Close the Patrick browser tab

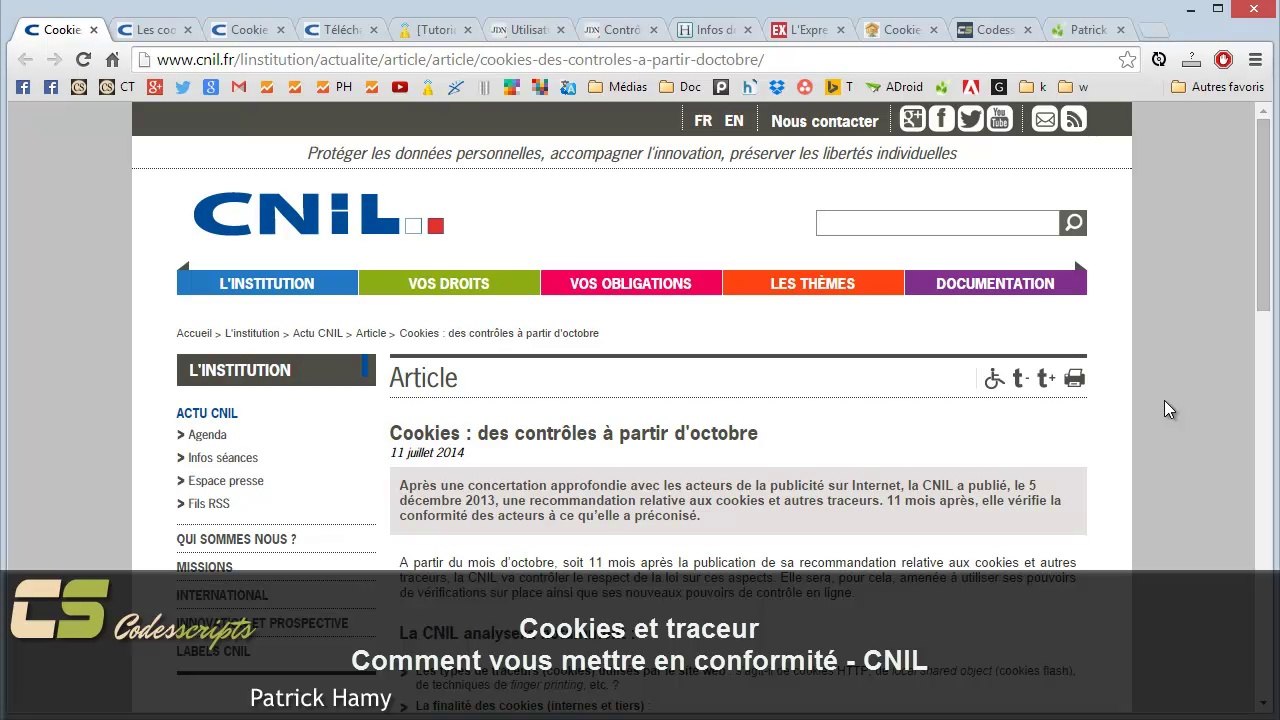[x=1119, y=30]
